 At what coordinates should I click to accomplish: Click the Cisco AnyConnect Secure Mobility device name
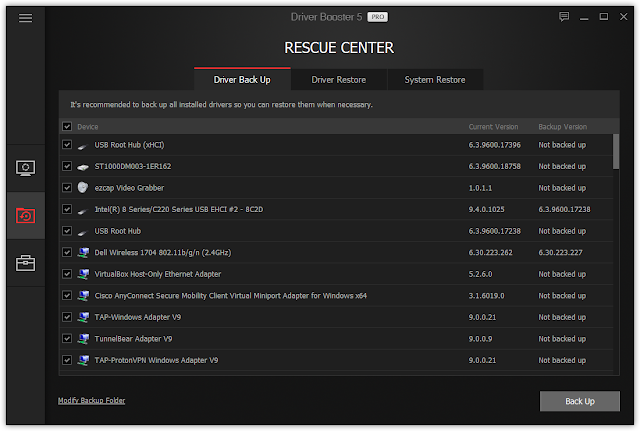tap(231, 296)
